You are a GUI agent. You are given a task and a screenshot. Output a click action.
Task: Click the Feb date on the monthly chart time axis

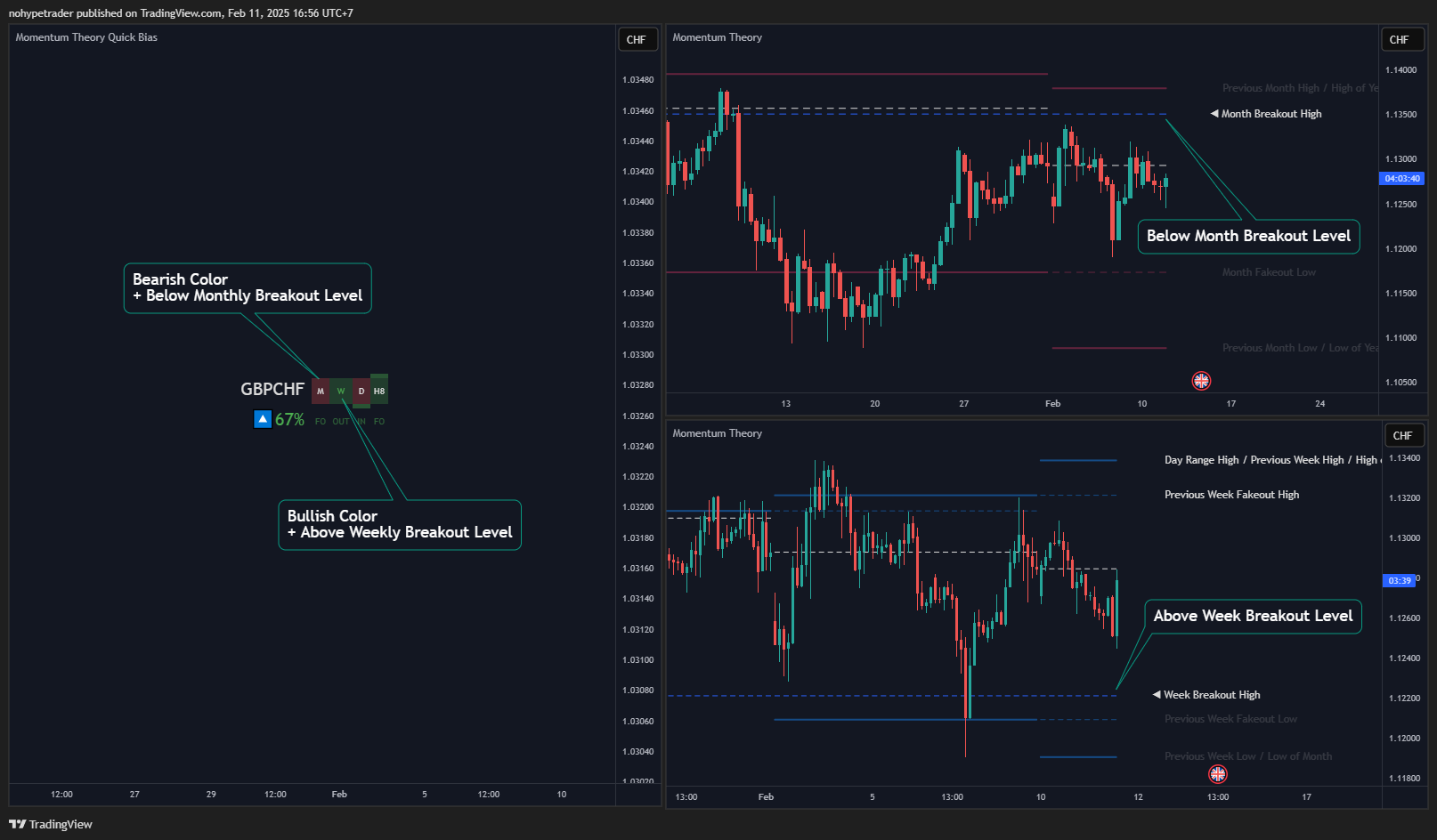click(x=1052, y=404)
